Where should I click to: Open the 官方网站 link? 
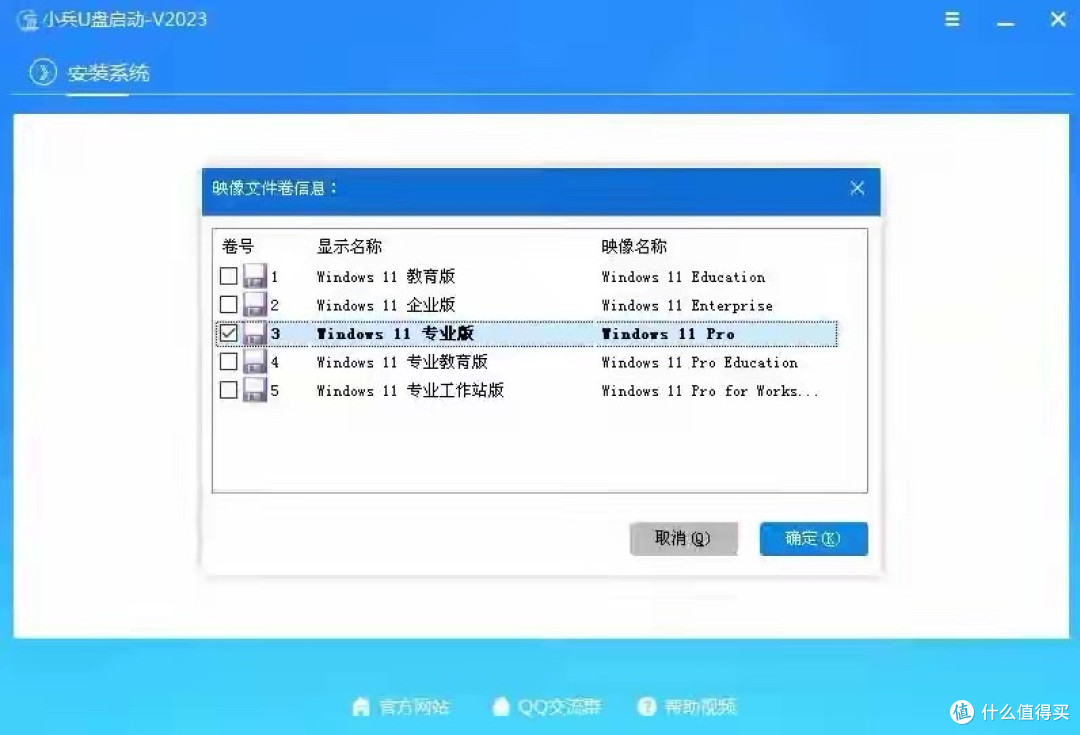click(x=414, y=707)
